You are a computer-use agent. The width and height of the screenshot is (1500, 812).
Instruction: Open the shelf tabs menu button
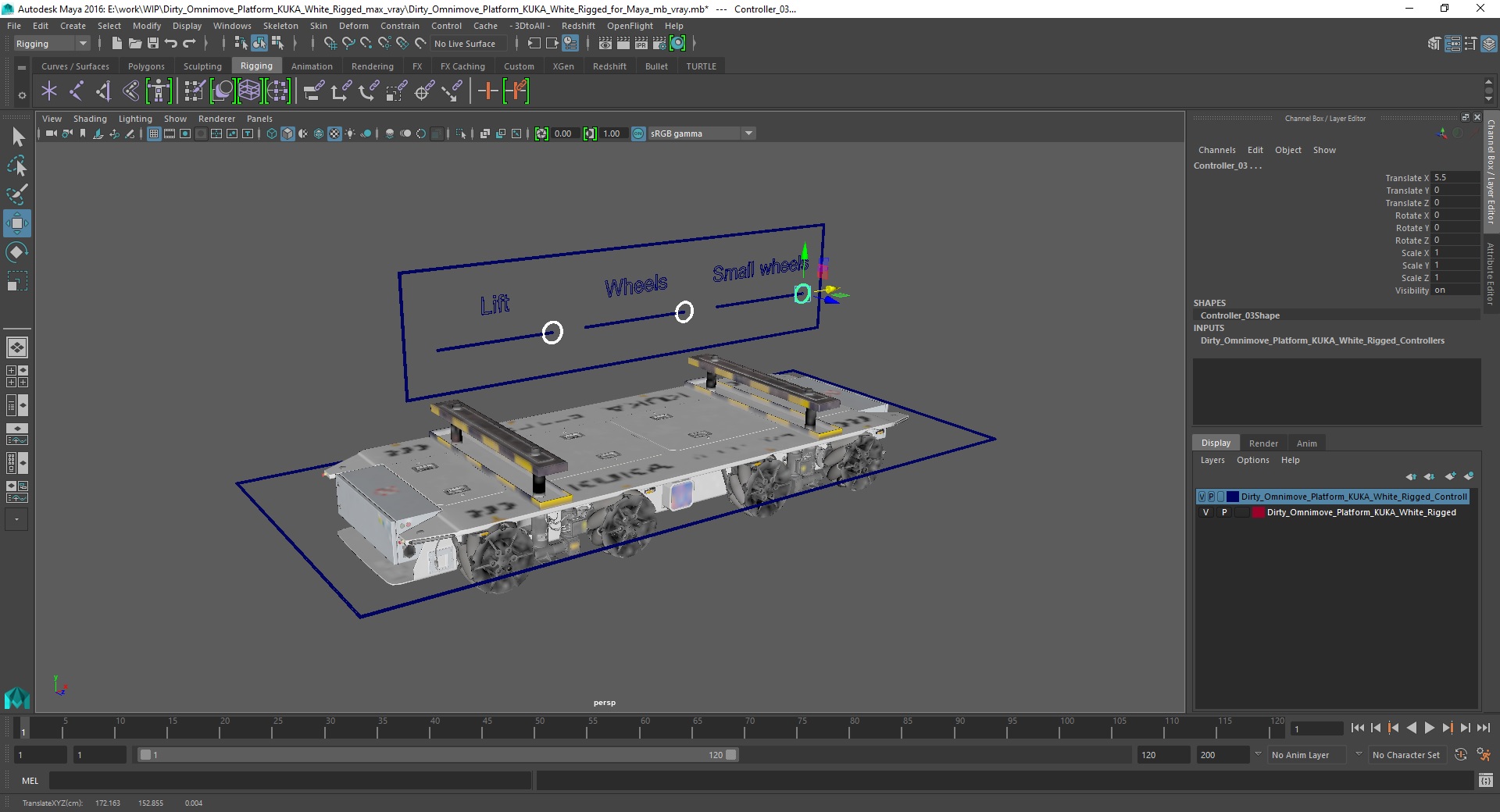pos(22,67)
